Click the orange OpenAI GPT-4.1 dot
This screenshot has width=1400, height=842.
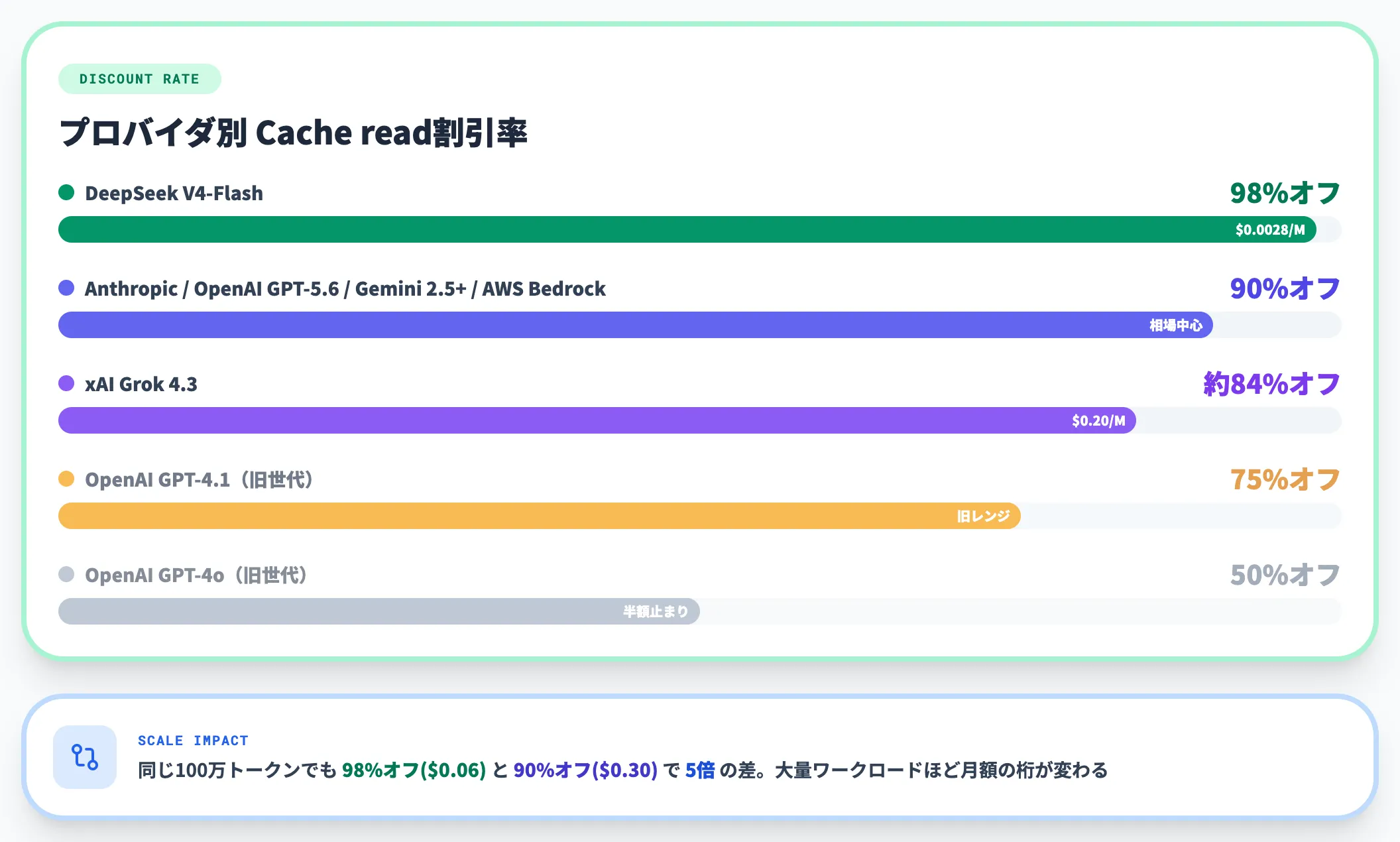tap(66, 479)
